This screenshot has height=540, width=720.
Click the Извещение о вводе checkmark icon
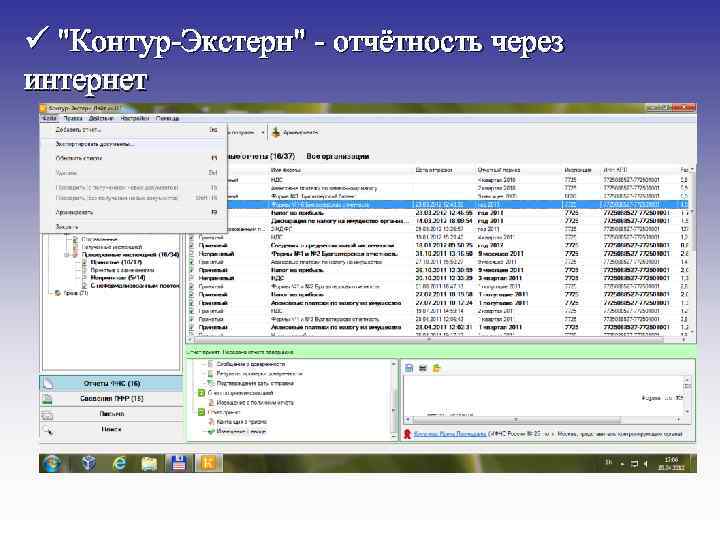[x=211, y=432]
